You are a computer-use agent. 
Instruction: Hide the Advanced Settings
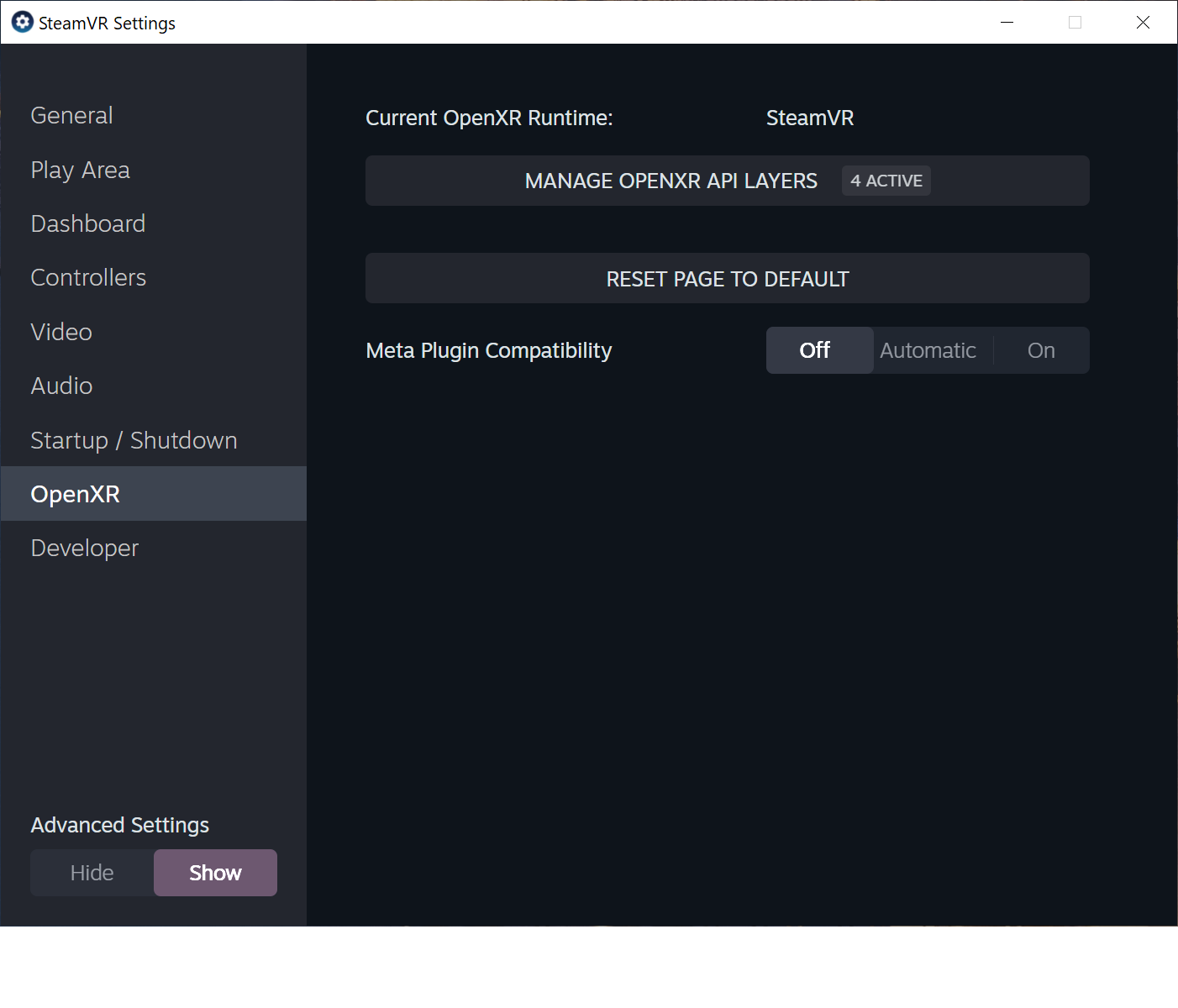(x=92, y=873)
